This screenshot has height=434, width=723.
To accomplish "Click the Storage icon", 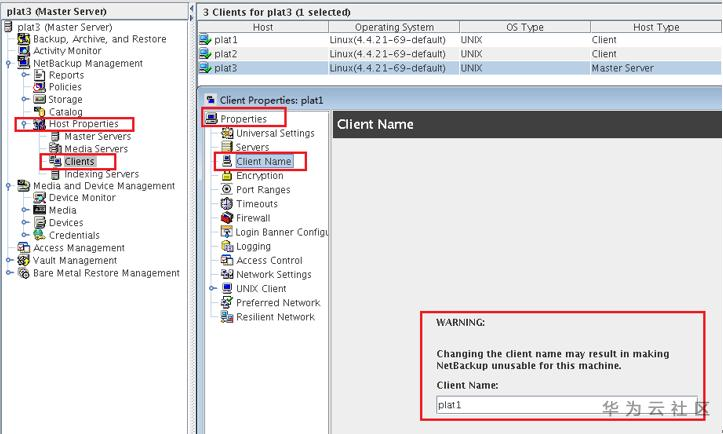I will (40, 99).
